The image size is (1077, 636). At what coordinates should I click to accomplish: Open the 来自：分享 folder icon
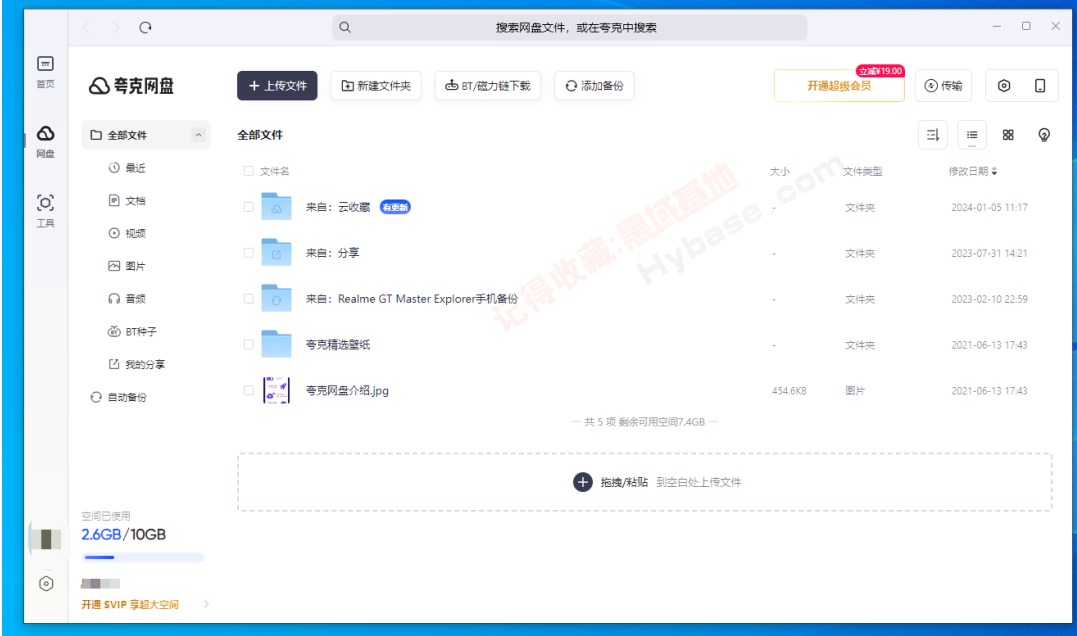tap(276, 252)
